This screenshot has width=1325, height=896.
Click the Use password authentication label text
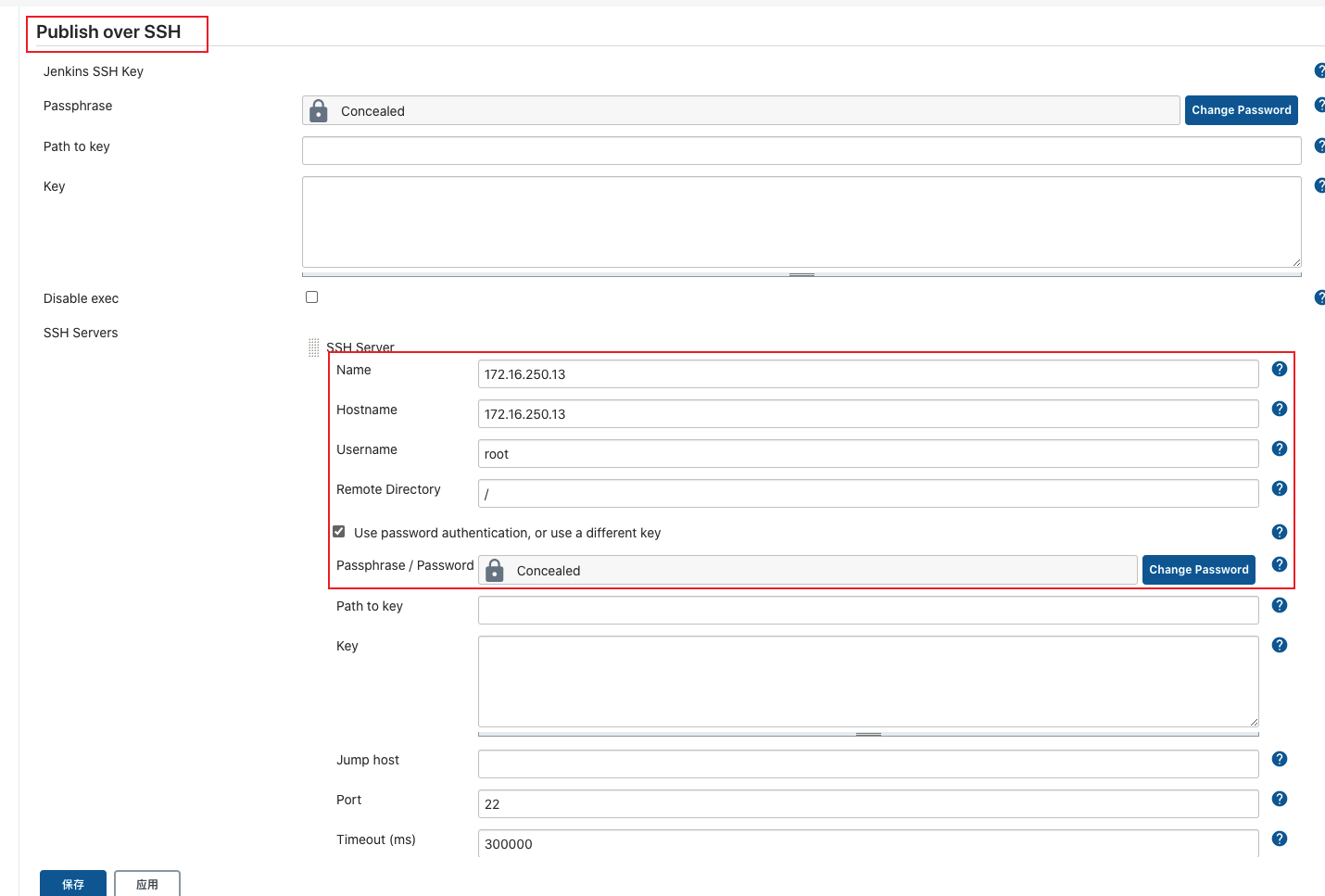[507, 533]
